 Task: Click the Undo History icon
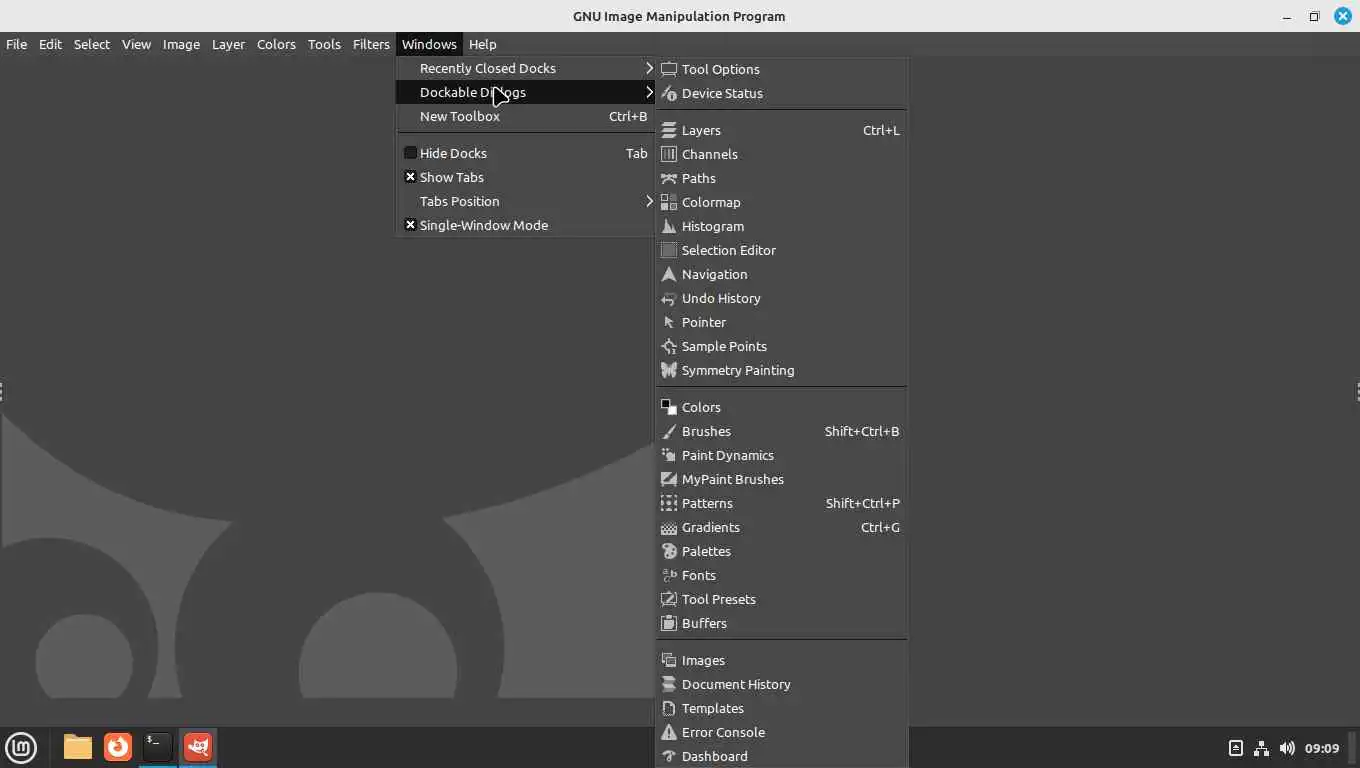point(669,298)
